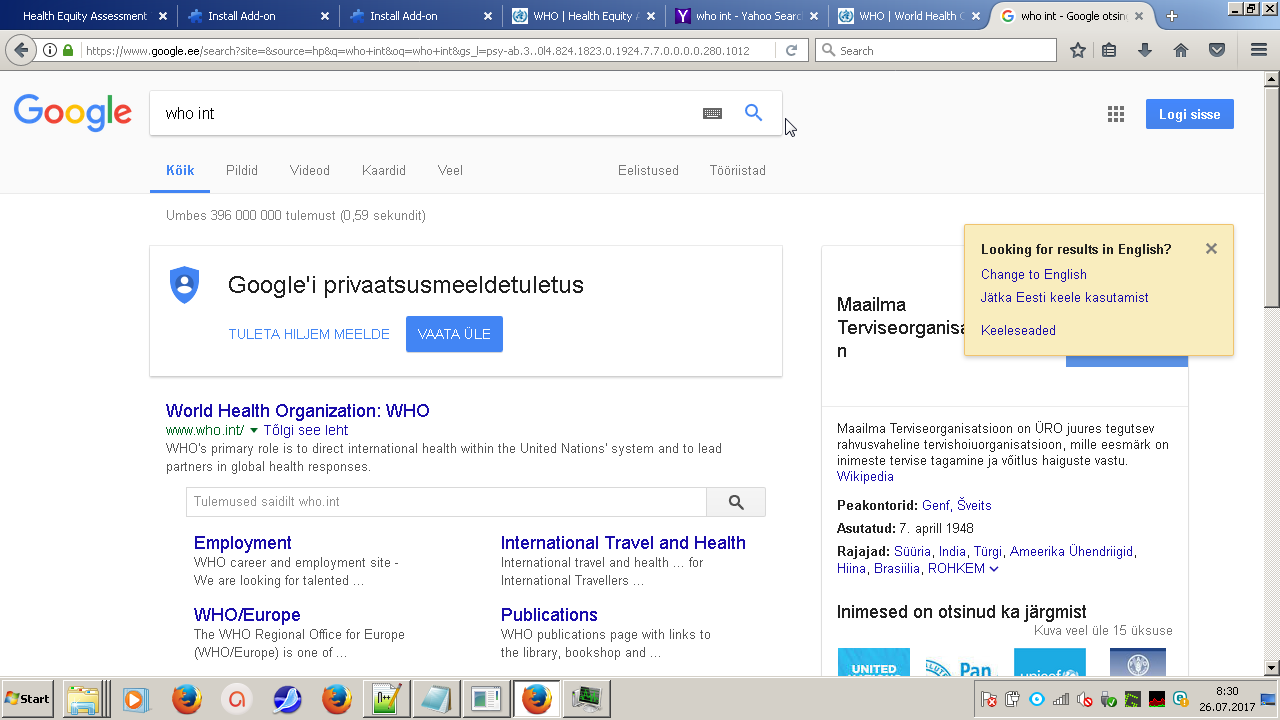This screenshot has width=1280, height=720.
Task: Open the Wikipedia link in knowledge panel
Action: pos(865,477)
